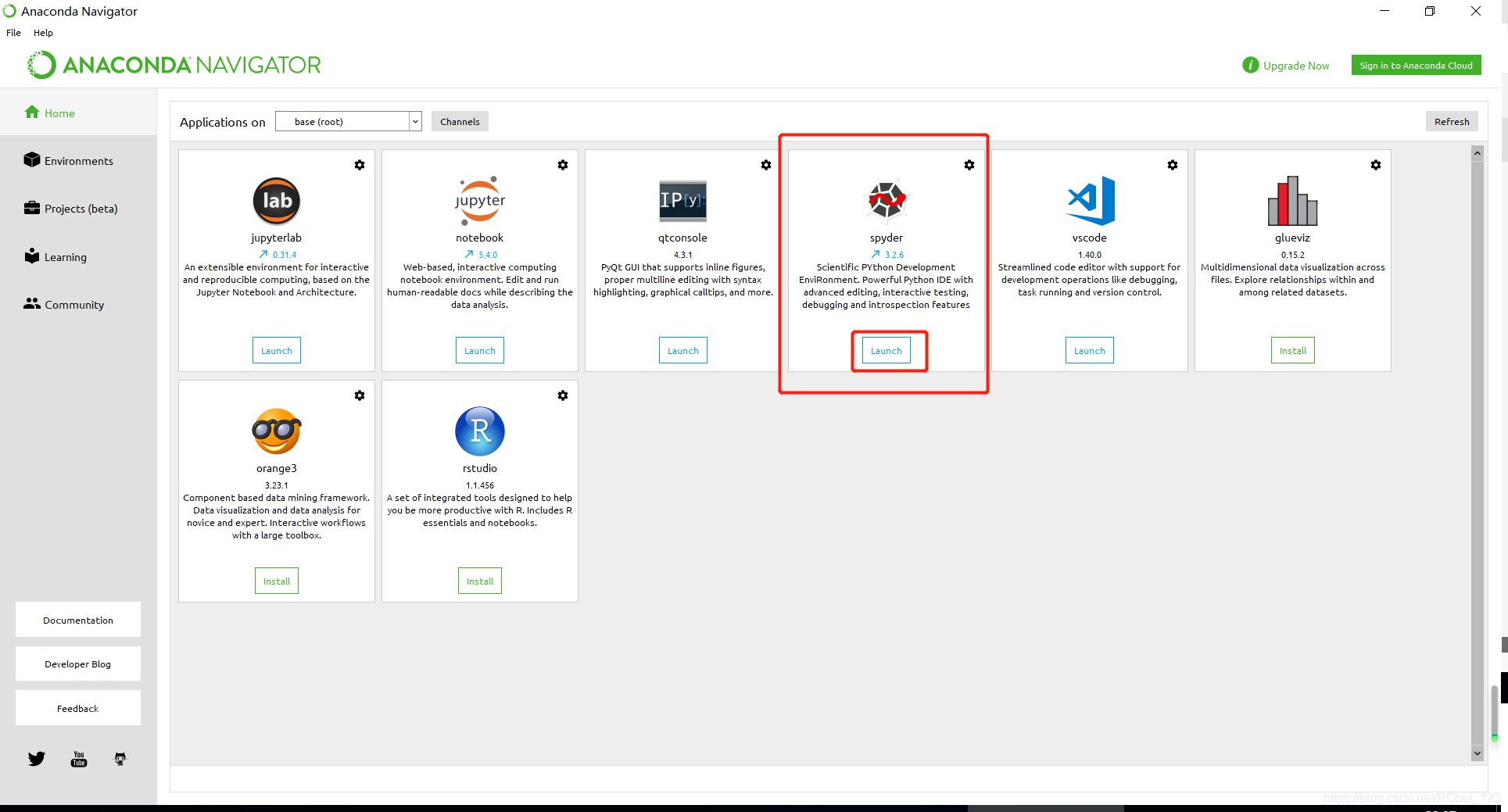Click the jupyterlab app icon
The width and height of the screenshot is (1508, 812).
[277, 201]
